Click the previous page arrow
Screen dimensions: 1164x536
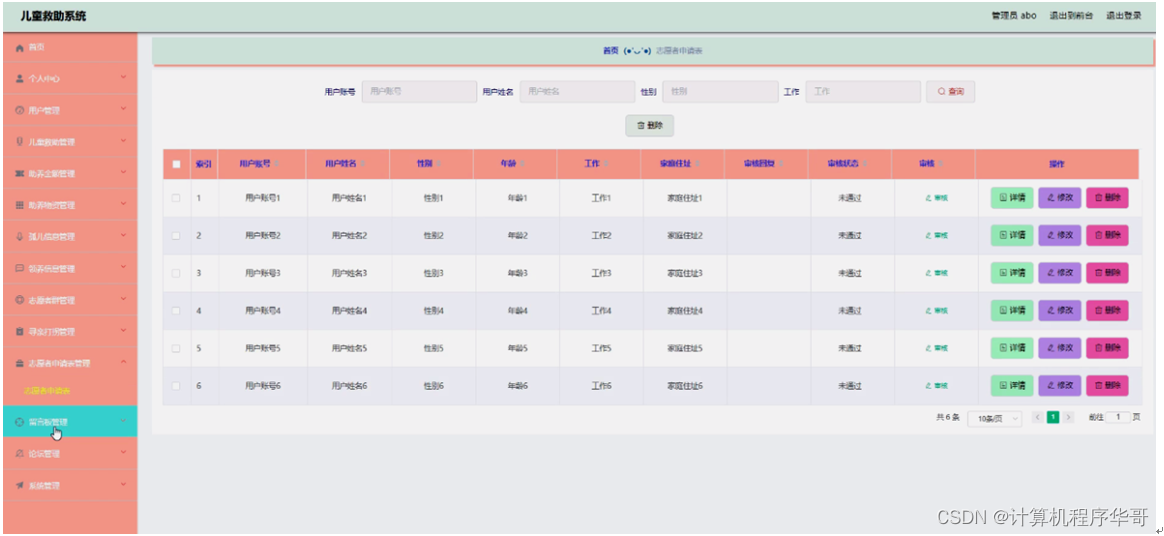point(1038,417)
